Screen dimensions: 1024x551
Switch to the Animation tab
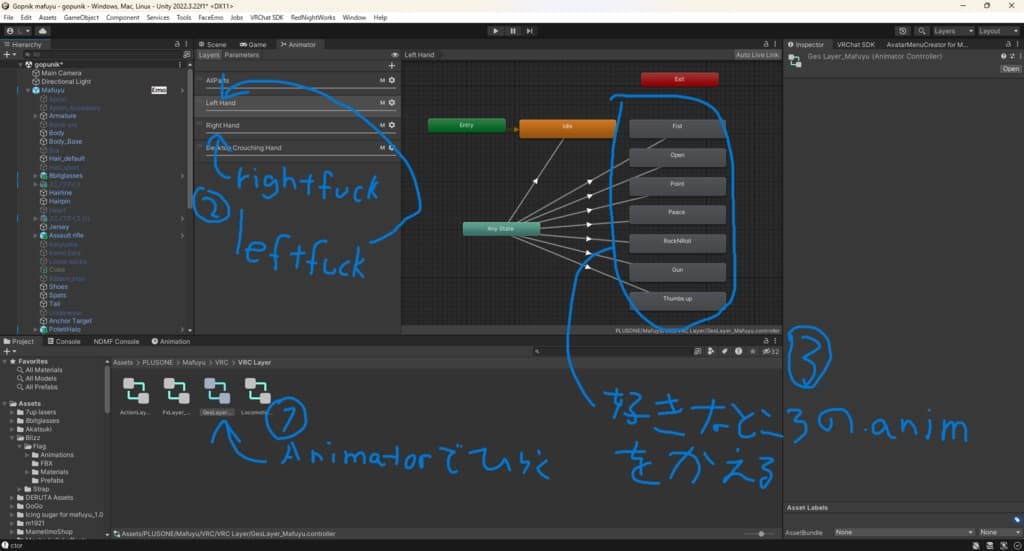pyautogui.click(x=171, y=341)
